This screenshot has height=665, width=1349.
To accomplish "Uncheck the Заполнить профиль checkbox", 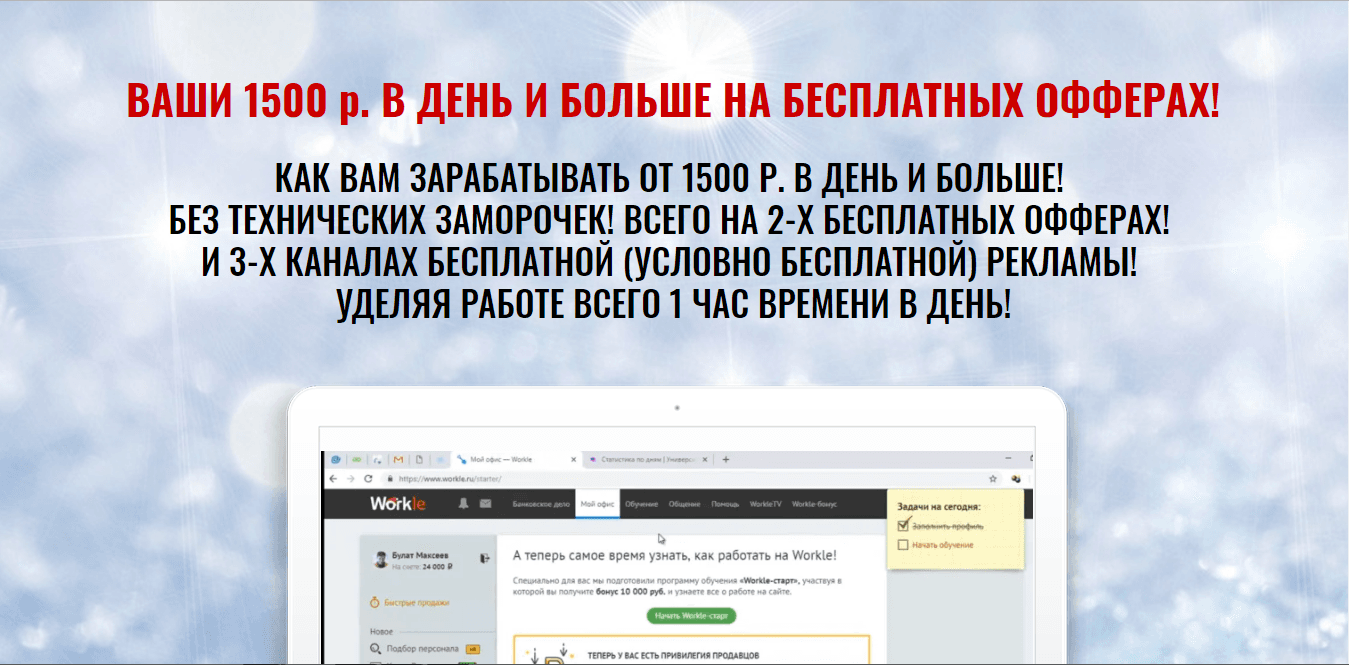I will point(903,526).
